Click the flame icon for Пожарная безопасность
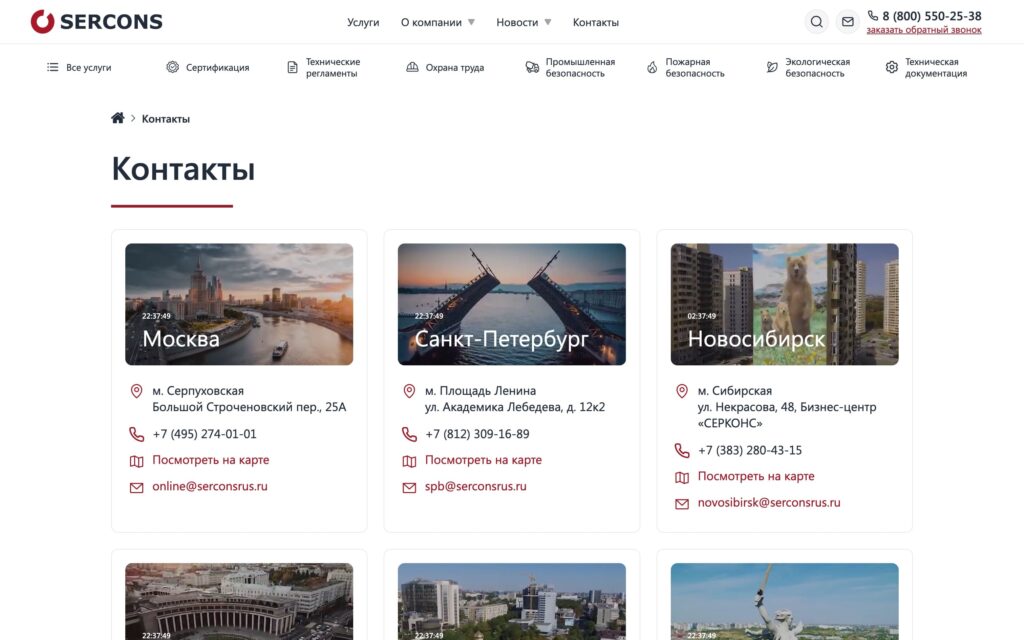Image resolution: width=1024 pixels, height=640 pixels. coord(652,67)
